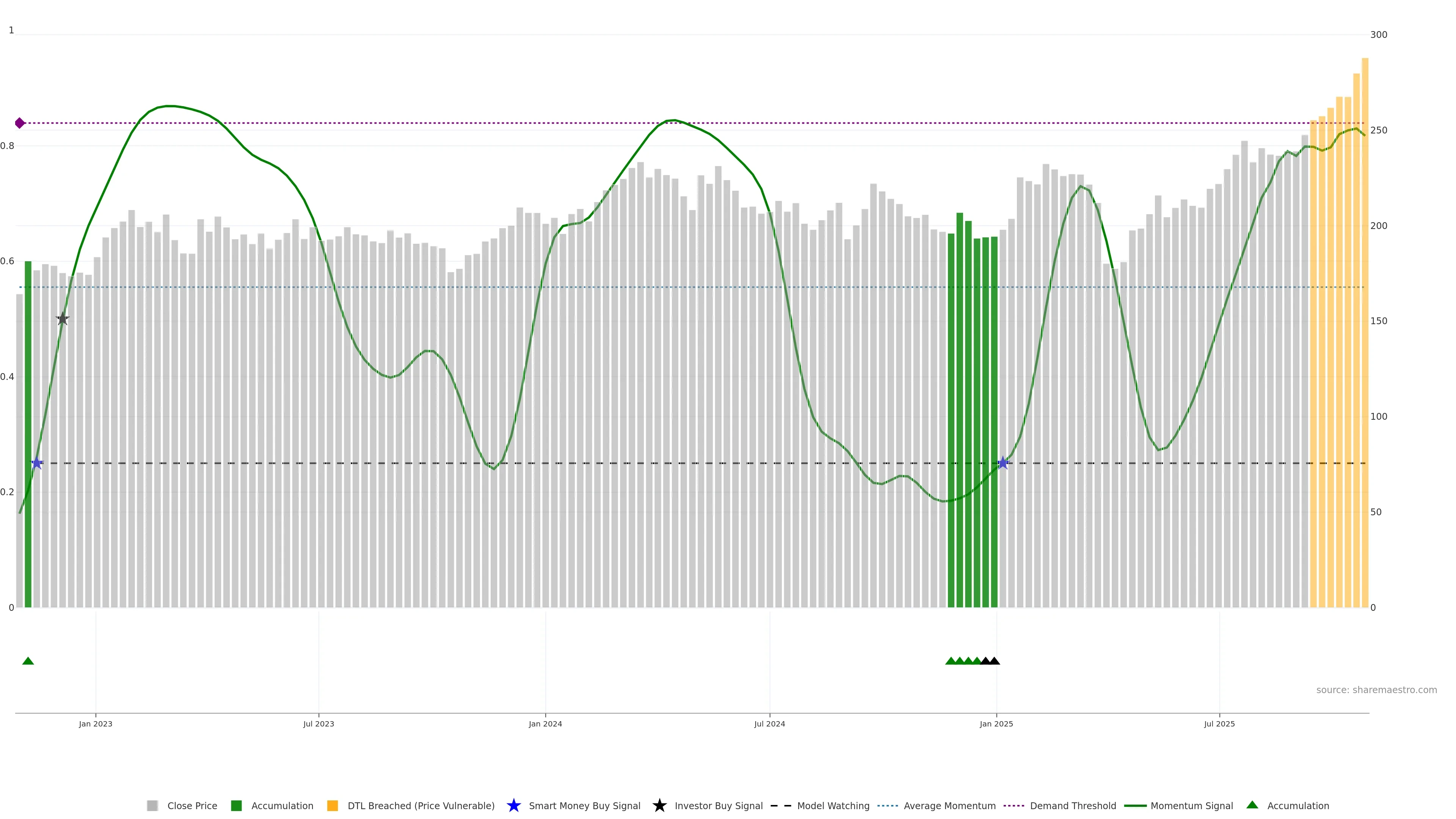Click the sharemaestro.com source text
Screen dimensions: 1456x819
1376,690
